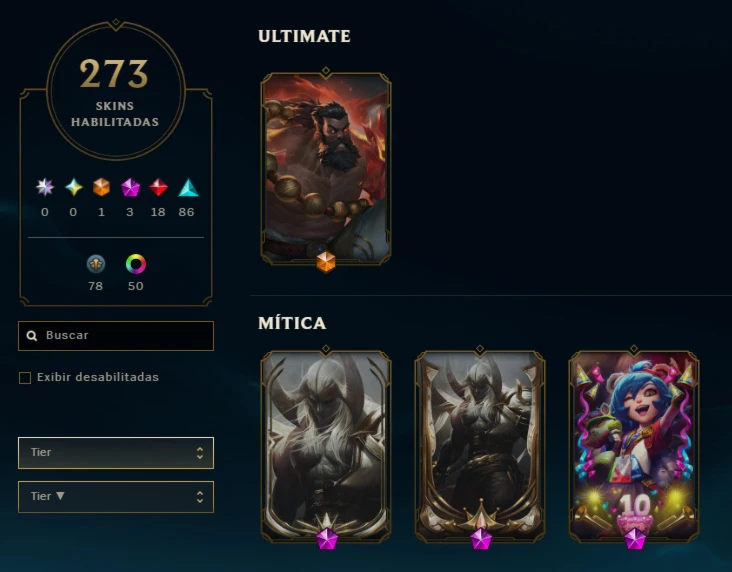Open the Tier ▼ sort dropdown
Viewport: 732px width, 572px height.
[x=116, y=497]
